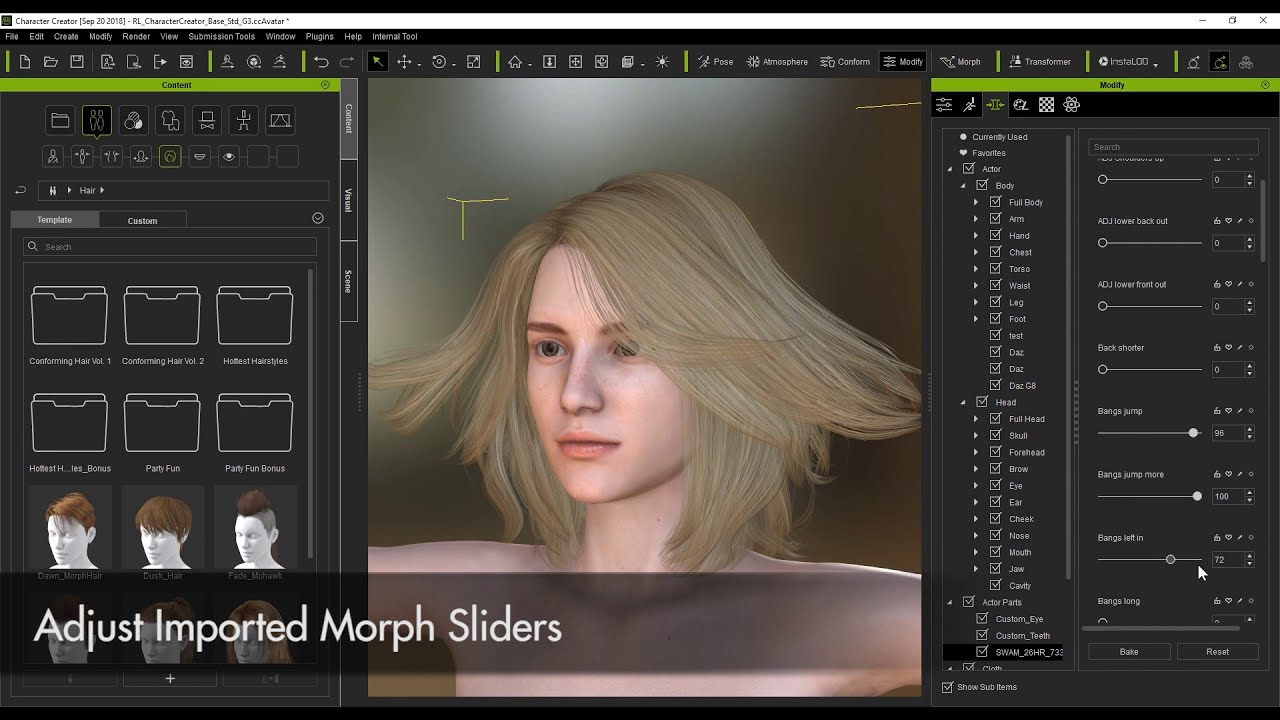Open the Skin material category icon in Content
Viewport: 1280px width, 720px height.
coord(133,121)
